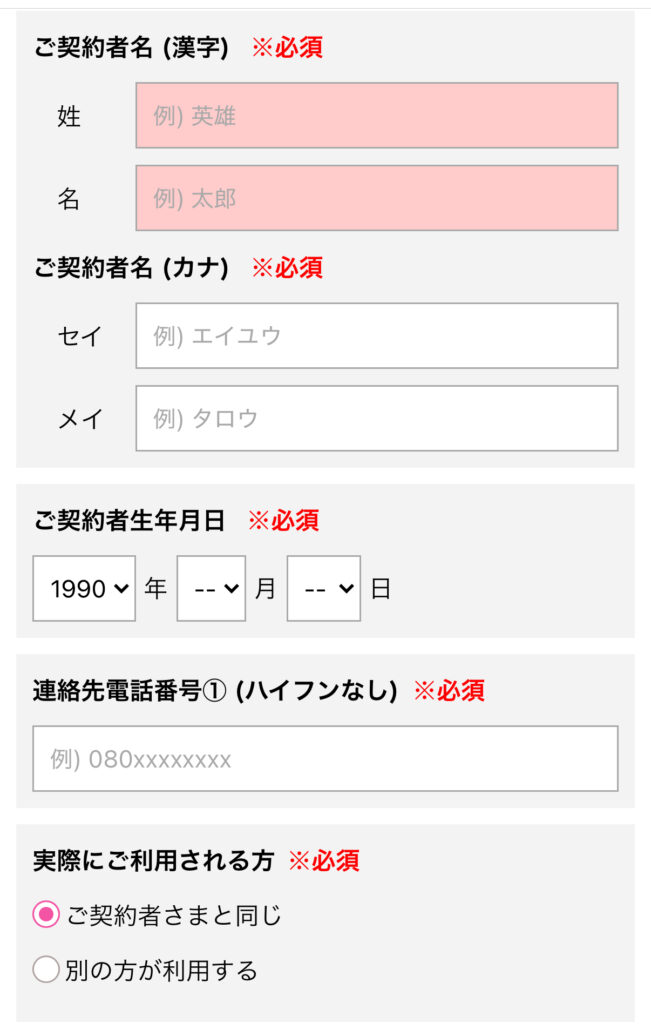Select the 別の方が利用する radio option

point(46,970)
